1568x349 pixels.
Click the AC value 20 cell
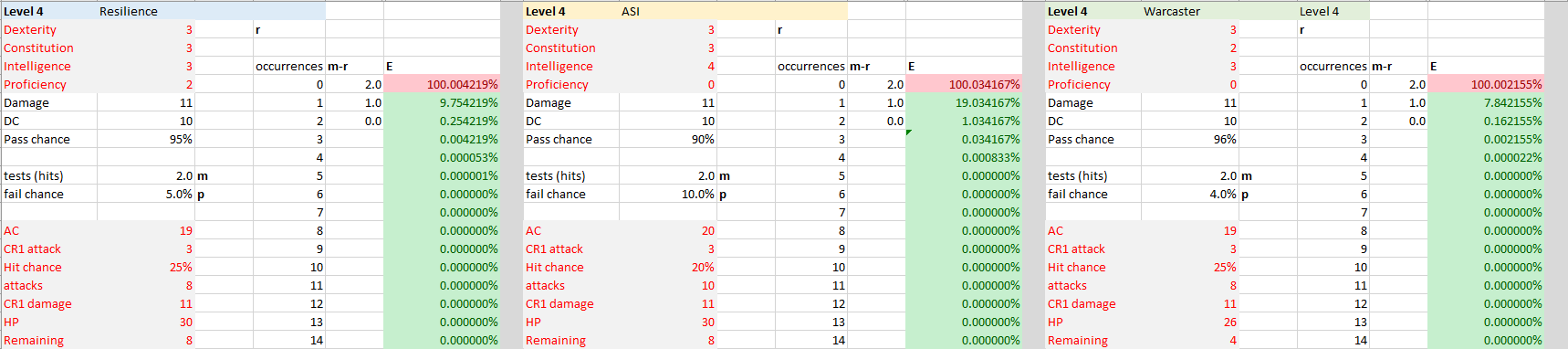click(x=668, y=230)
